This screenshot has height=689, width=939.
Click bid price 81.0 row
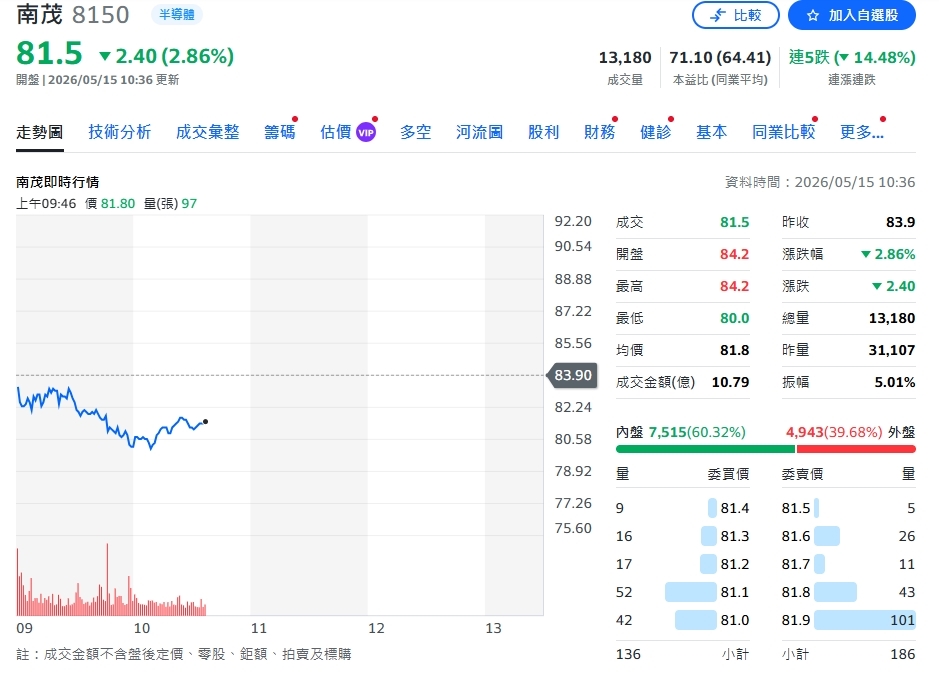click(683, 620)
